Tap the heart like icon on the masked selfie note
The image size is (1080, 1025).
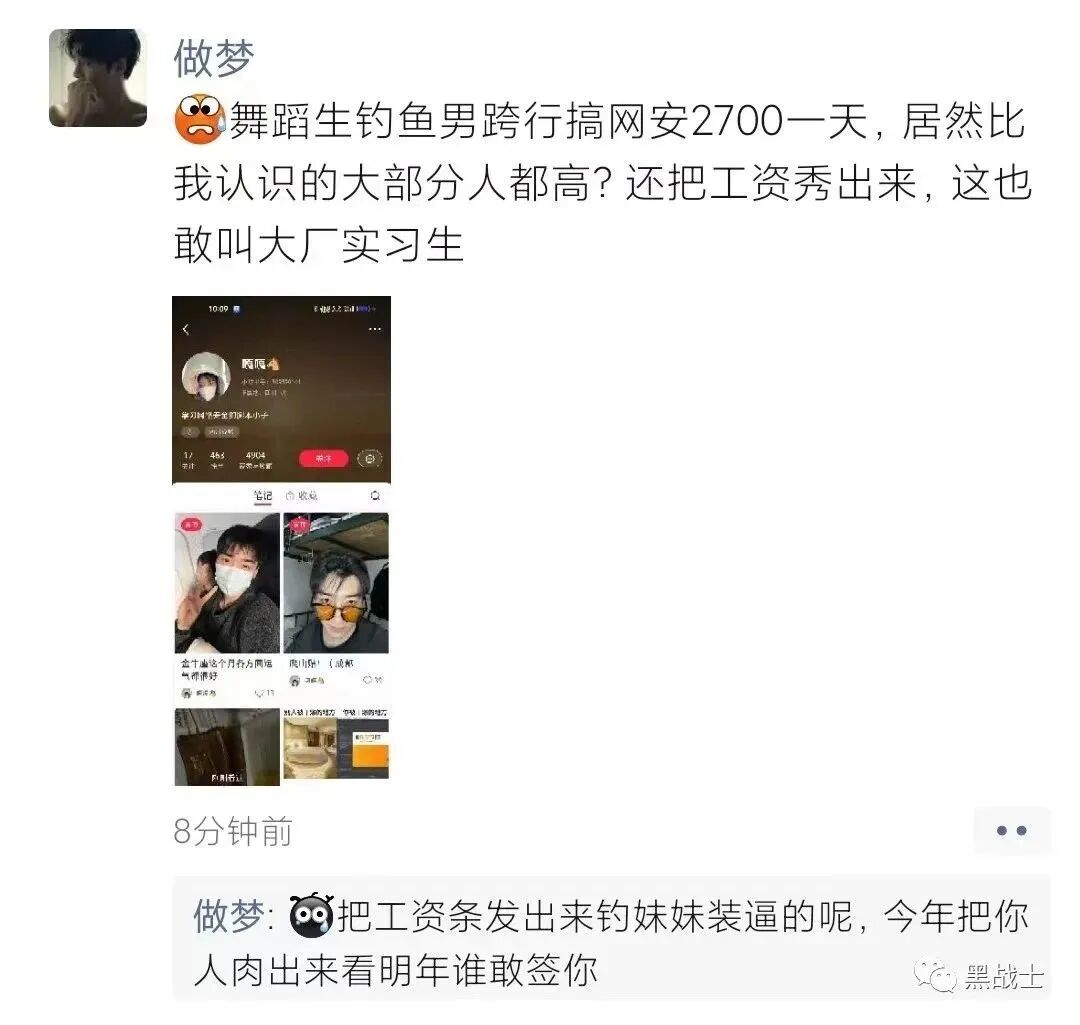(x=260, y=692)
